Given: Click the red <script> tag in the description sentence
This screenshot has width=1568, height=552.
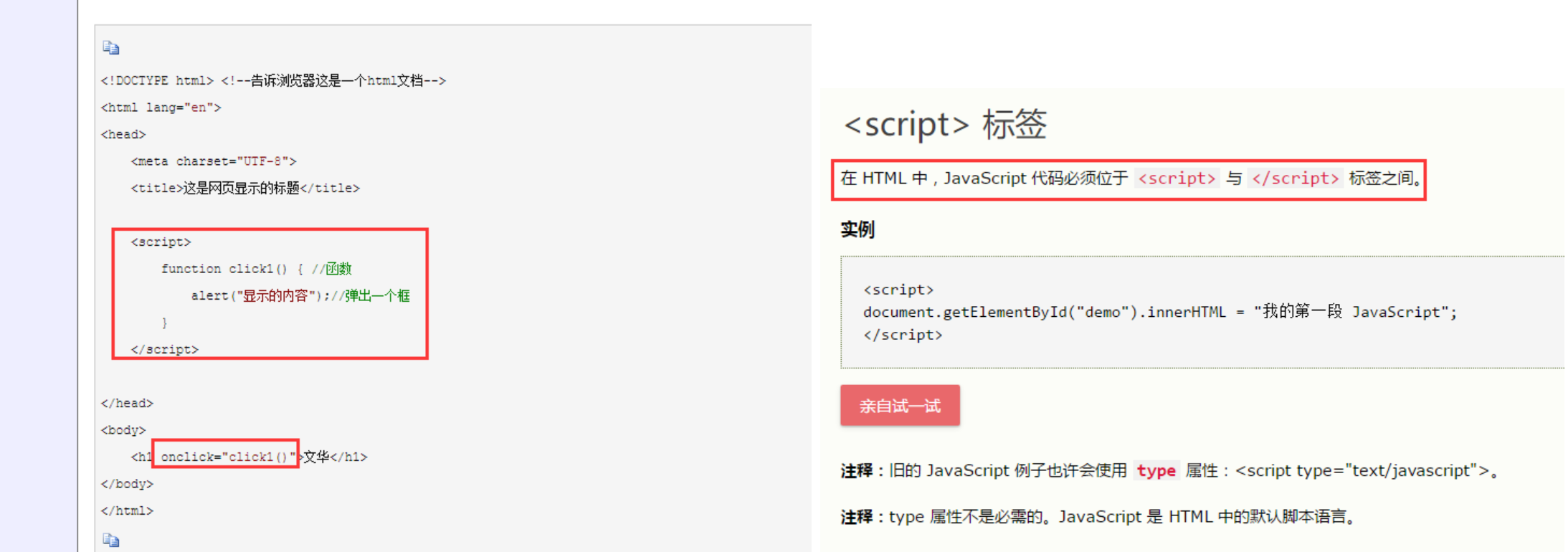Looking at the screenshot, I should point(1177,179).
